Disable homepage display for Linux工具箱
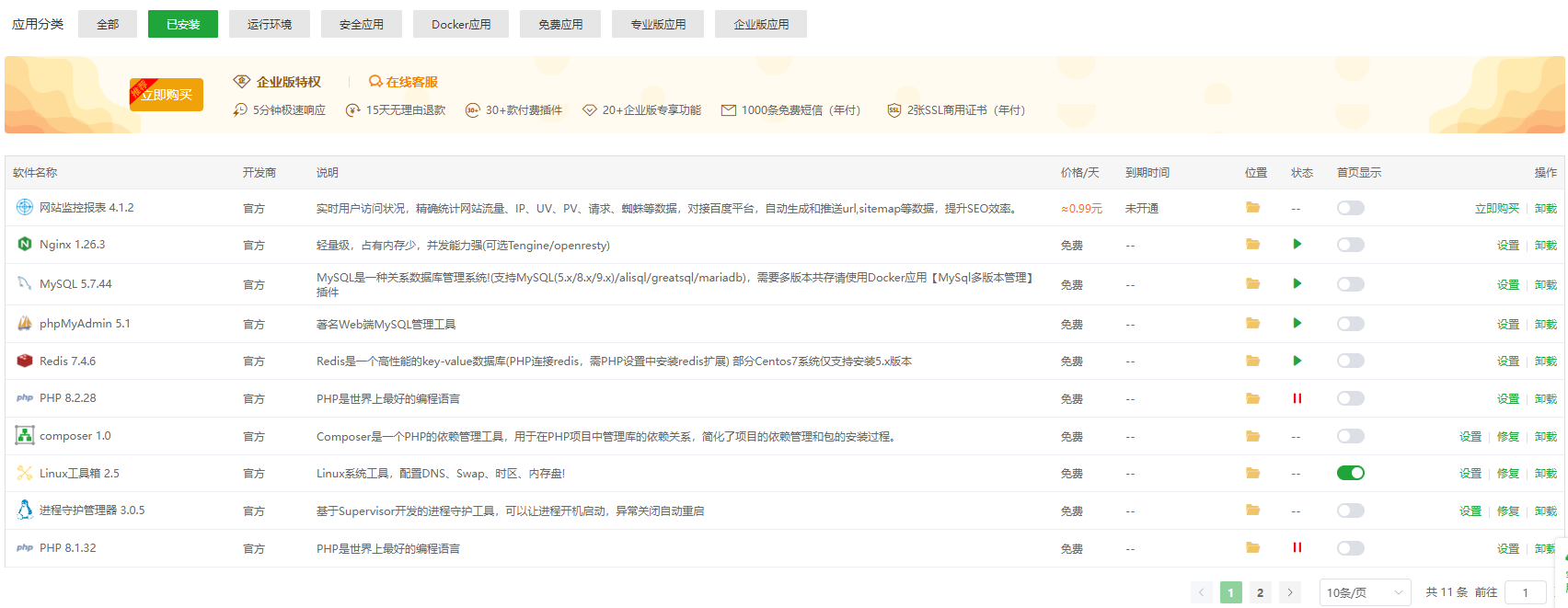 coord(1350,473)
